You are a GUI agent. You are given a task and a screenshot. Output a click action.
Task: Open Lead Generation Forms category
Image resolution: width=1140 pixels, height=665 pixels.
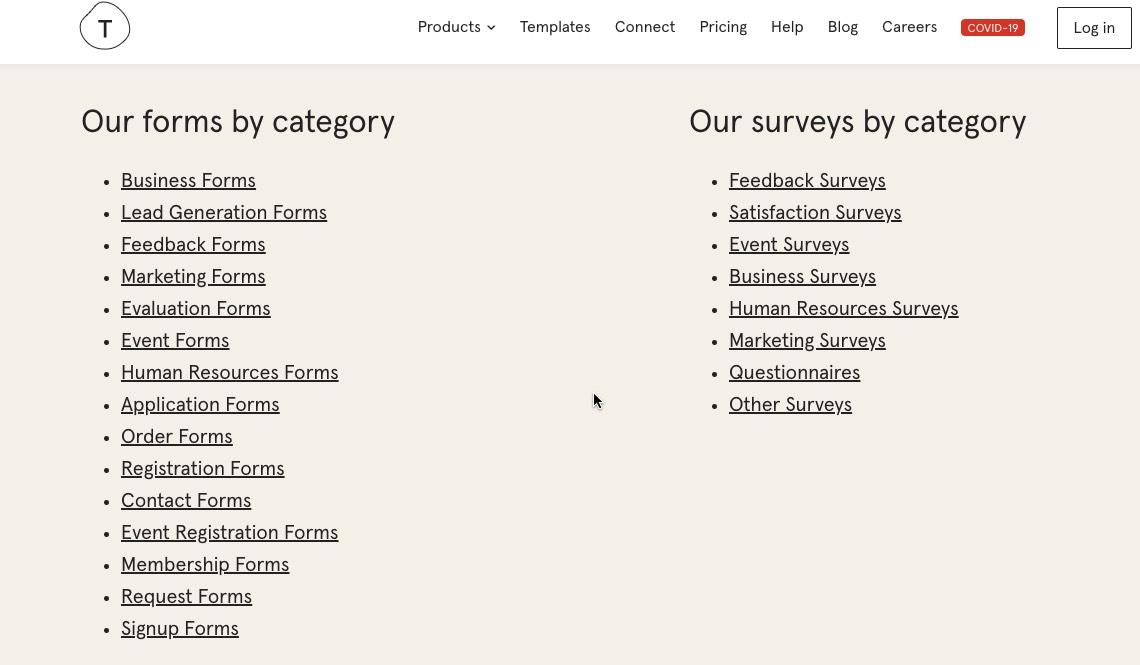click(x=224, y=213)
